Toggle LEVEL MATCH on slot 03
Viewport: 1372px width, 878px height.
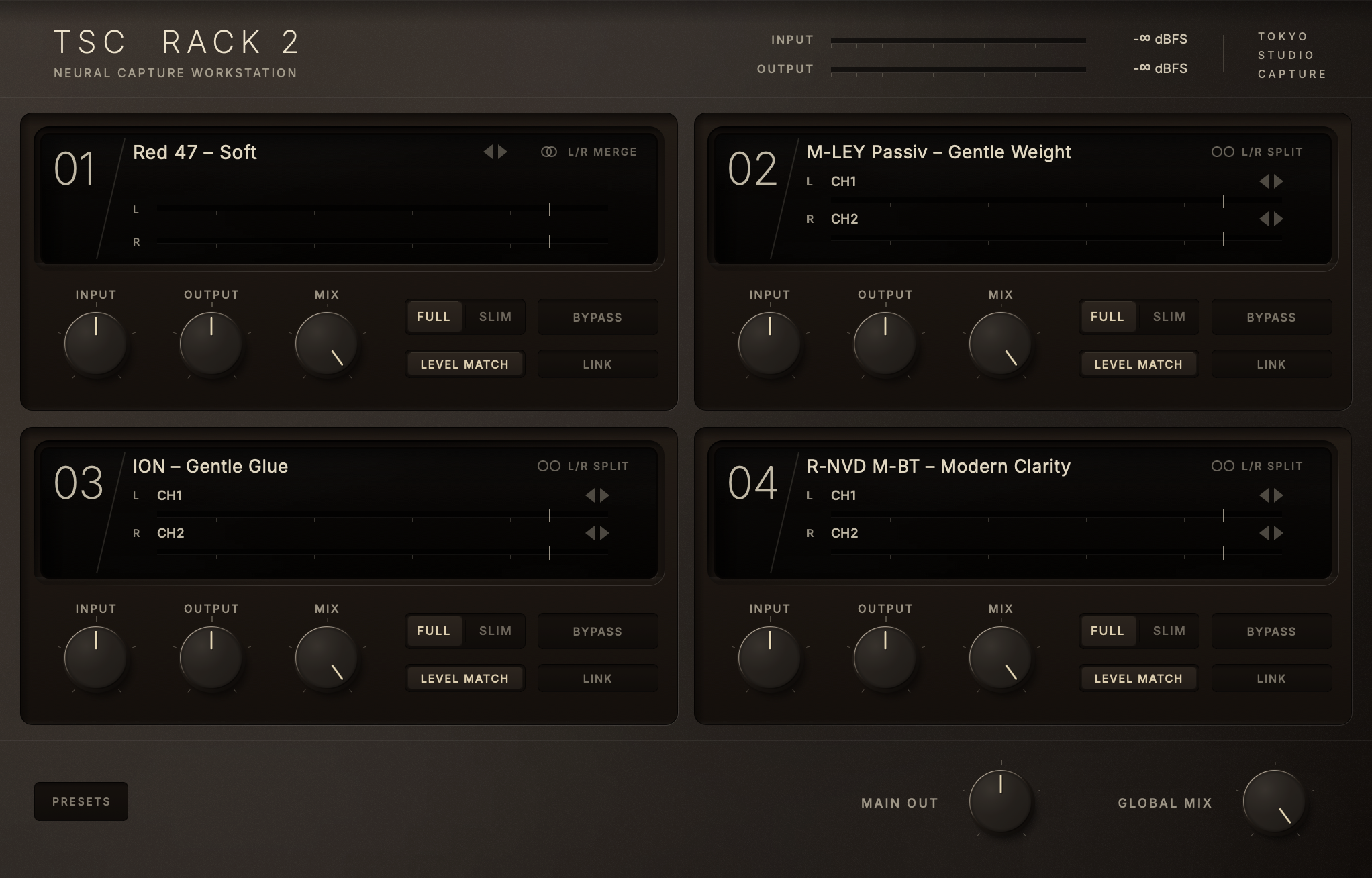coord(464,678)
